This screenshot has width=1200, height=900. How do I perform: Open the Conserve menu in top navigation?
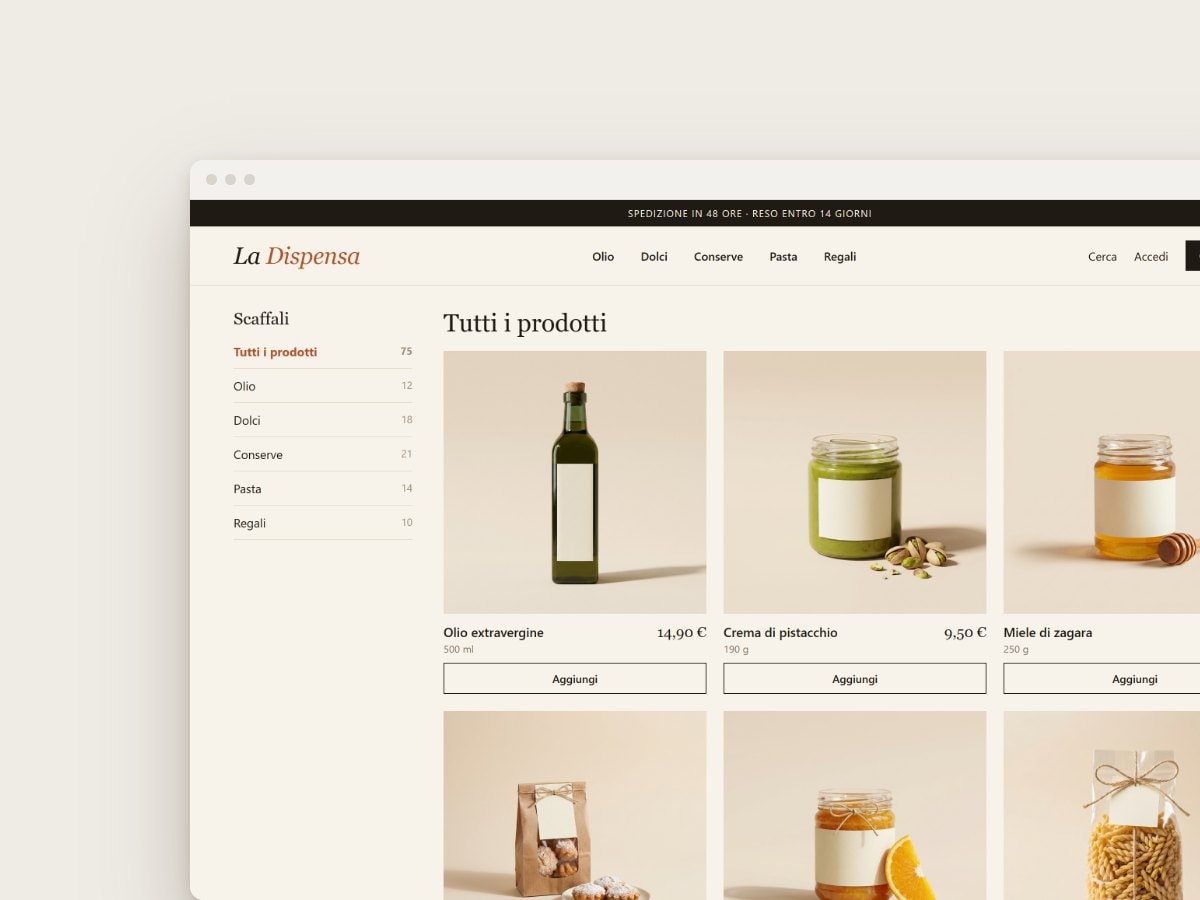point(718,257)
